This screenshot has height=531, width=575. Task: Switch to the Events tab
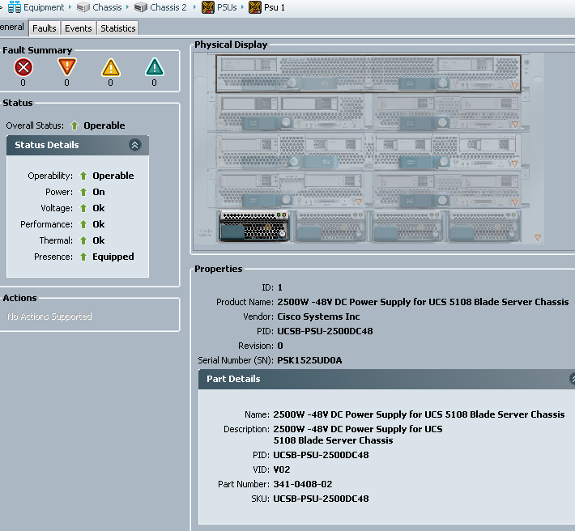(78, 28)
